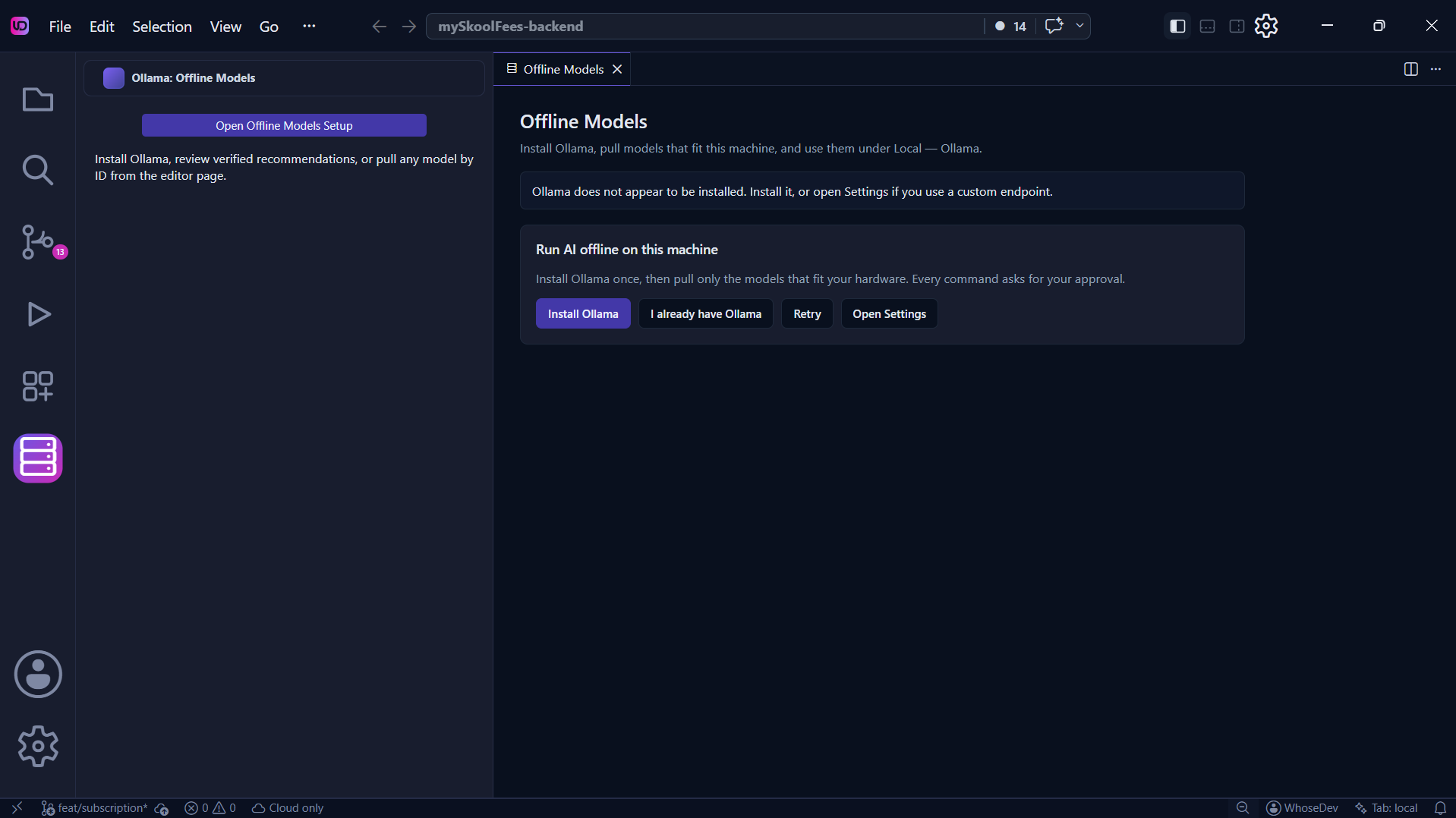Open the Search view
This screenshot has height=818, width=1456.
[x=37, y=170]
